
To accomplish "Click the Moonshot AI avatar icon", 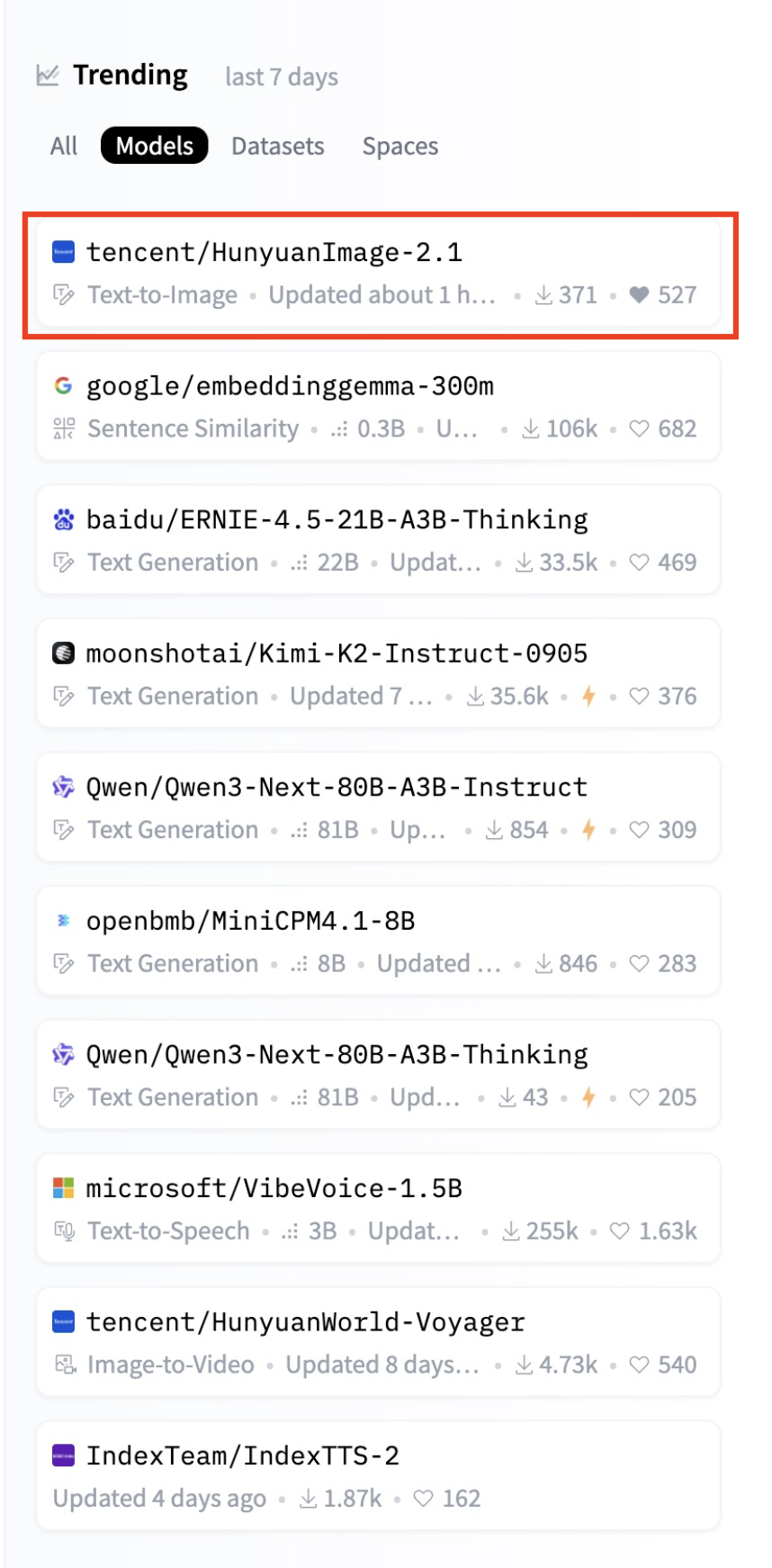I will coord(63,653).
